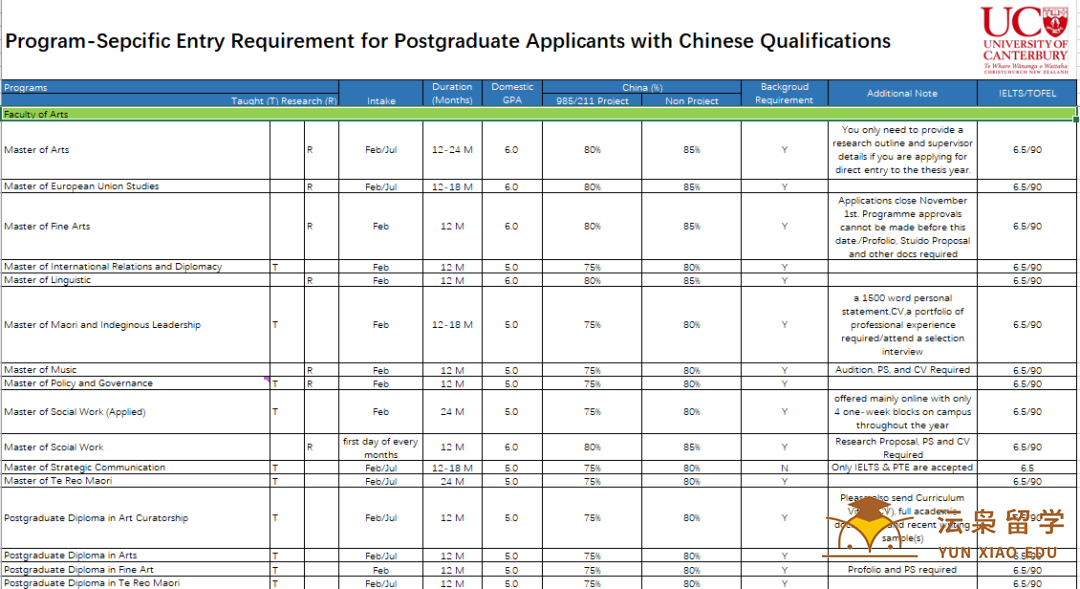Select Master of Music 75% 985/211 cell
This screenshot has width=1080, height=589.
(x=592, y=370)
